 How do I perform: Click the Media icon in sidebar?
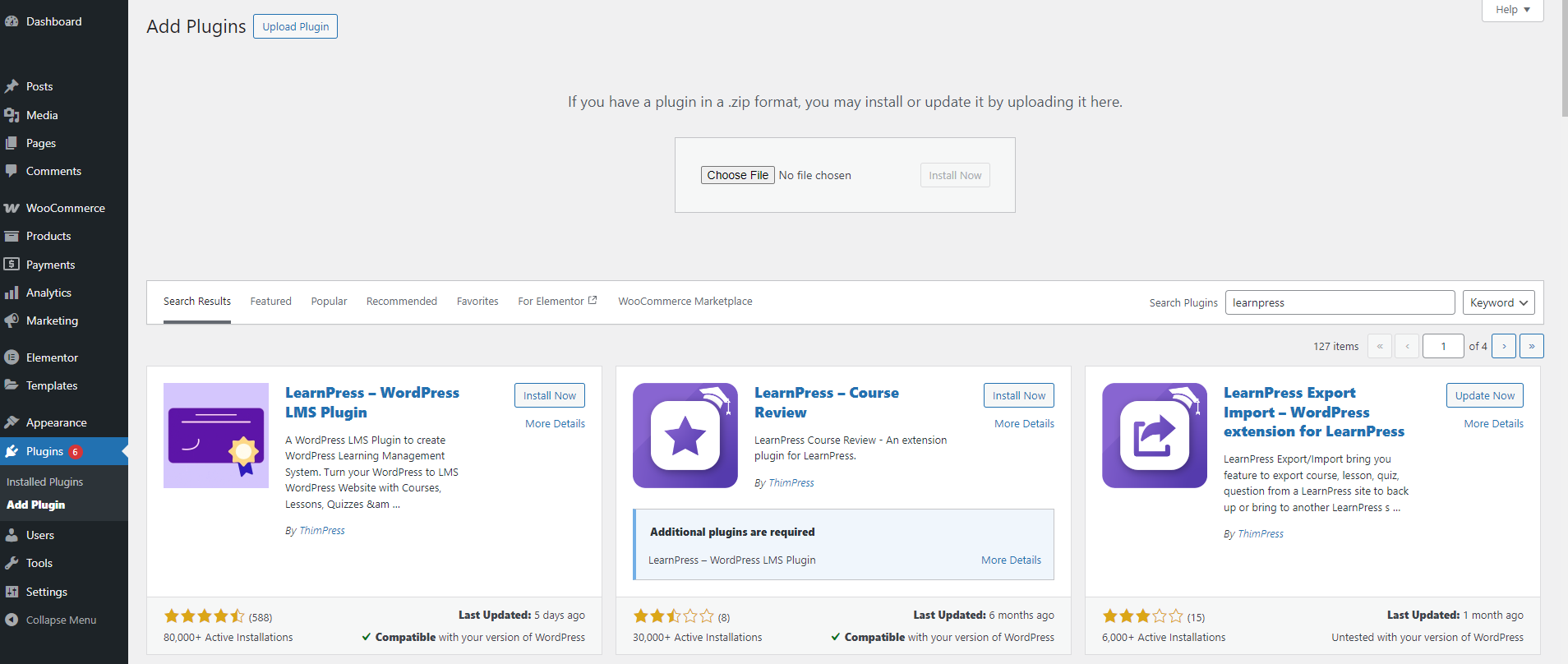12,115
